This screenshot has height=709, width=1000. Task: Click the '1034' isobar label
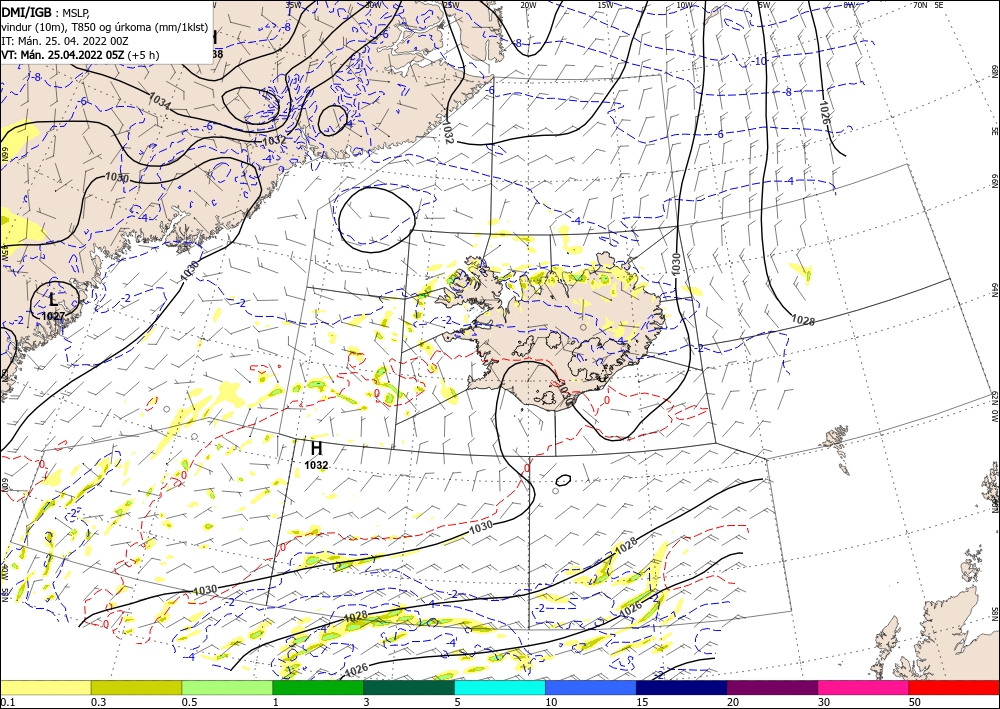pyautogui.click(x=159, y=99)
